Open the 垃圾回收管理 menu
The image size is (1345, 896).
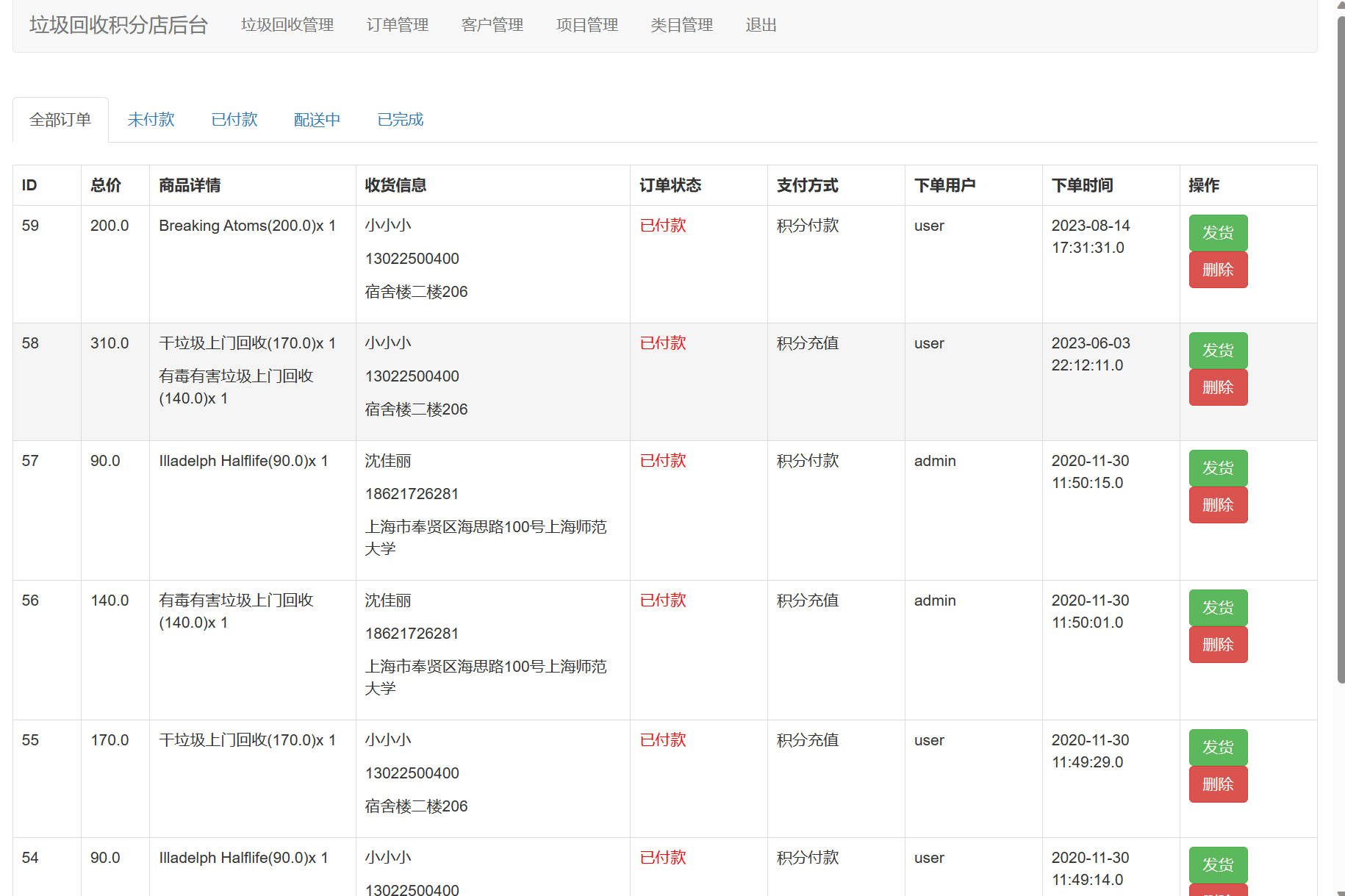[287, 24]
